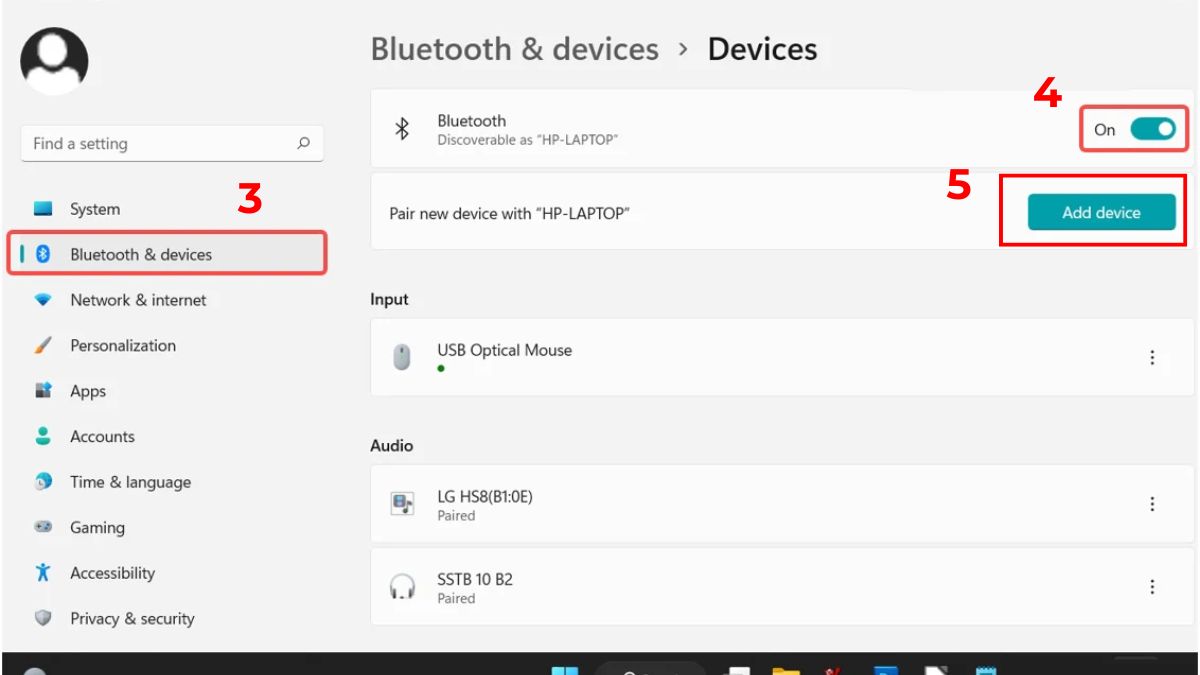Click the Apps icon in the sidebar
This screenshot has height=675, width=1200.
coord(43,391)
